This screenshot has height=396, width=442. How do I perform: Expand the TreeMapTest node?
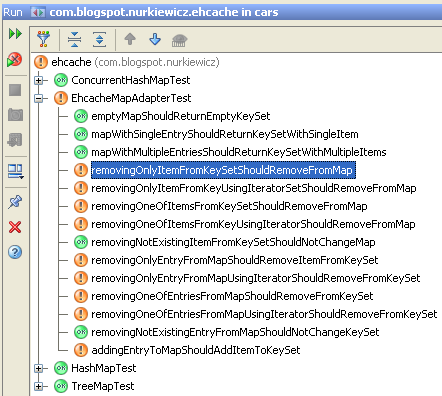coord(39,386)
